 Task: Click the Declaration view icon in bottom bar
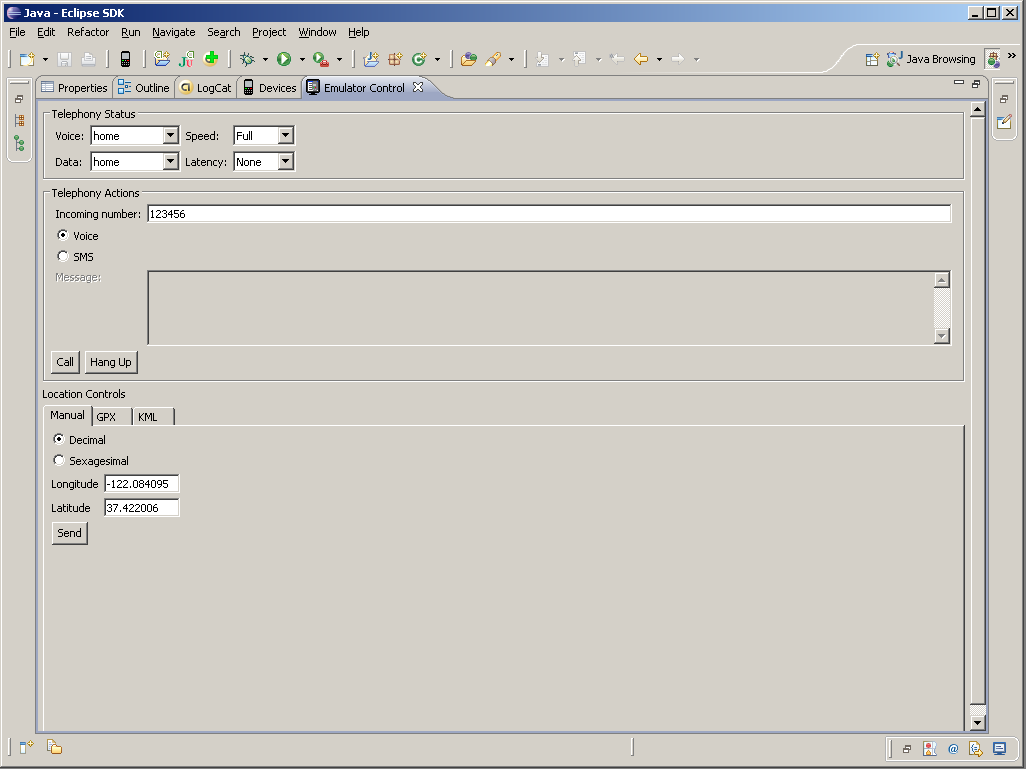(976, 749)
